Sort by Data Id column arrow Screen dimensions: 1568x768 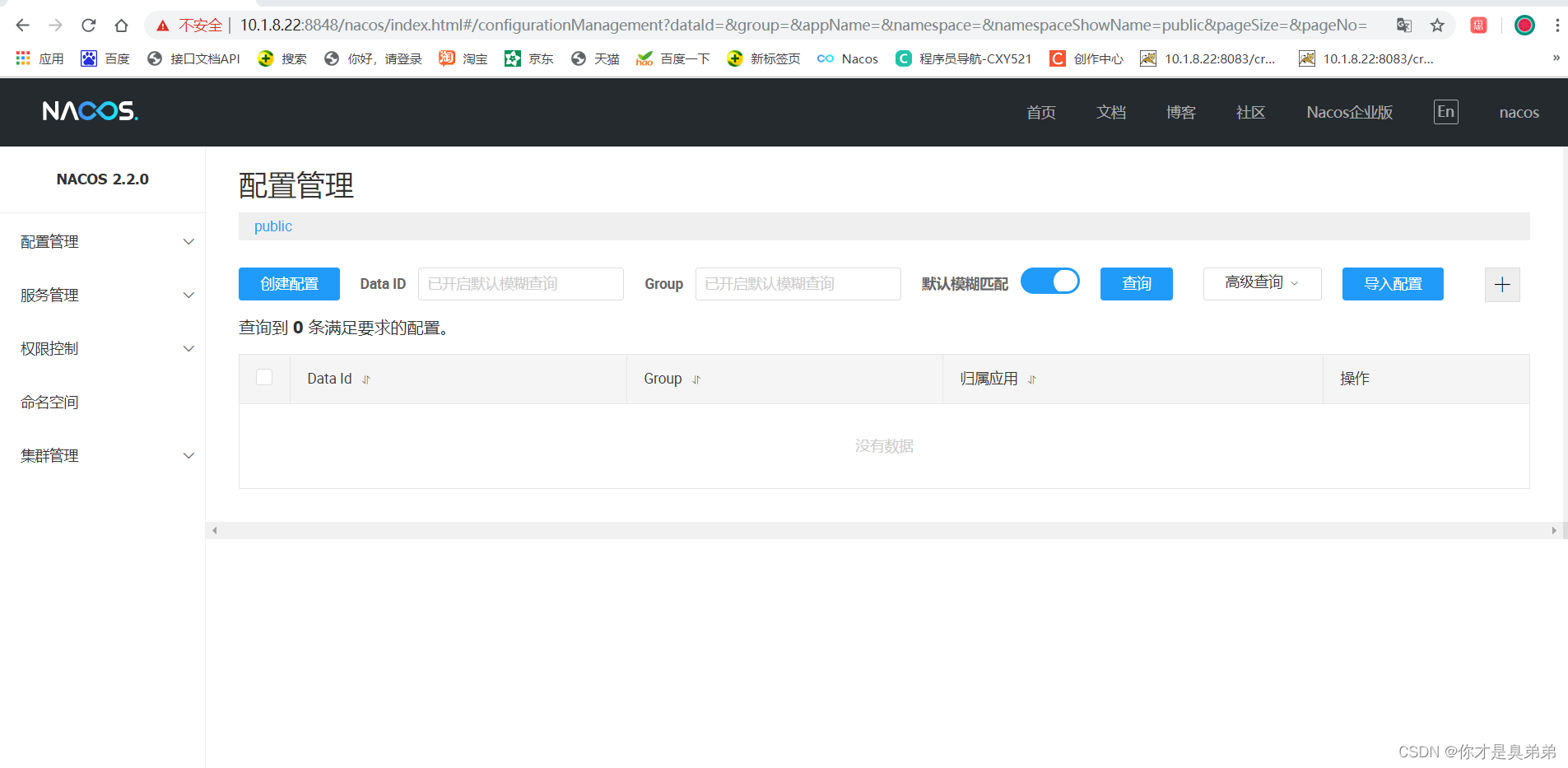[366, 379]
